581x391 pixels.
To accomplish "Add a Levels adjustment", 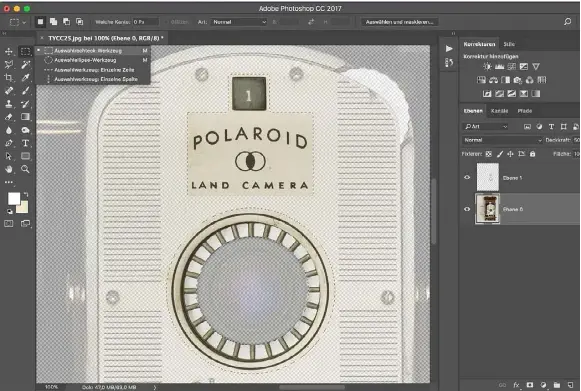I will pyautogui.click(x=499, y=67).
